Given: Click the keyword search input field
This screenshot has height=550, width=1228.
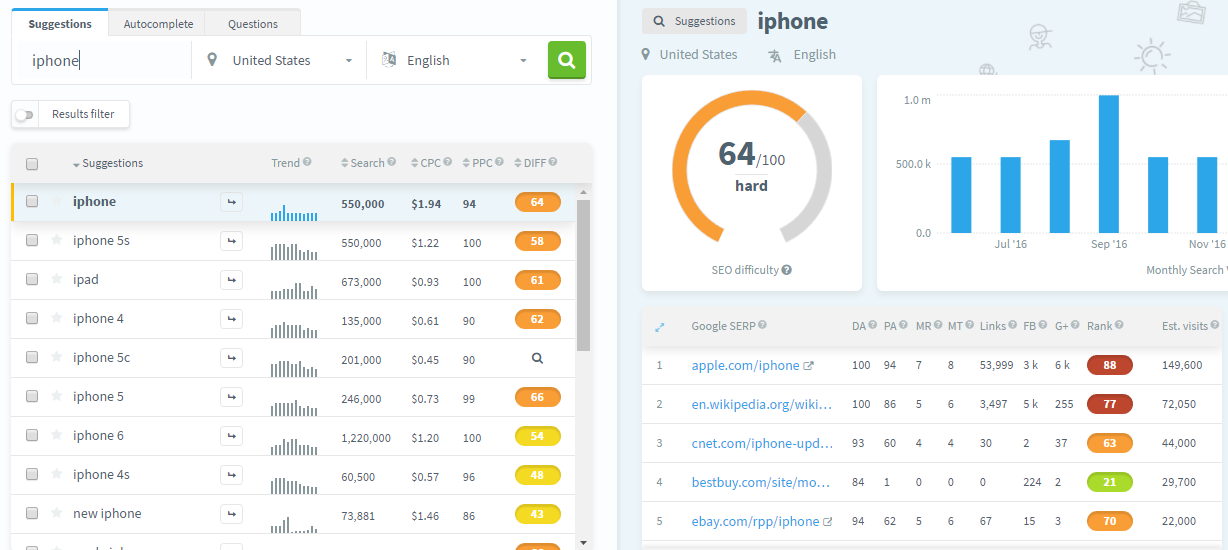Looking at the screenshot, I should tap(102, 61).
